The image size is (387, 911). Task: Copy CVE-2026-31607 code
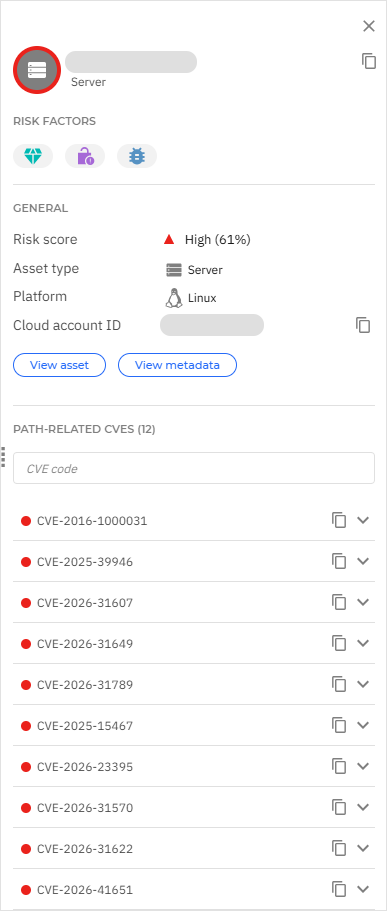[339, 602]
